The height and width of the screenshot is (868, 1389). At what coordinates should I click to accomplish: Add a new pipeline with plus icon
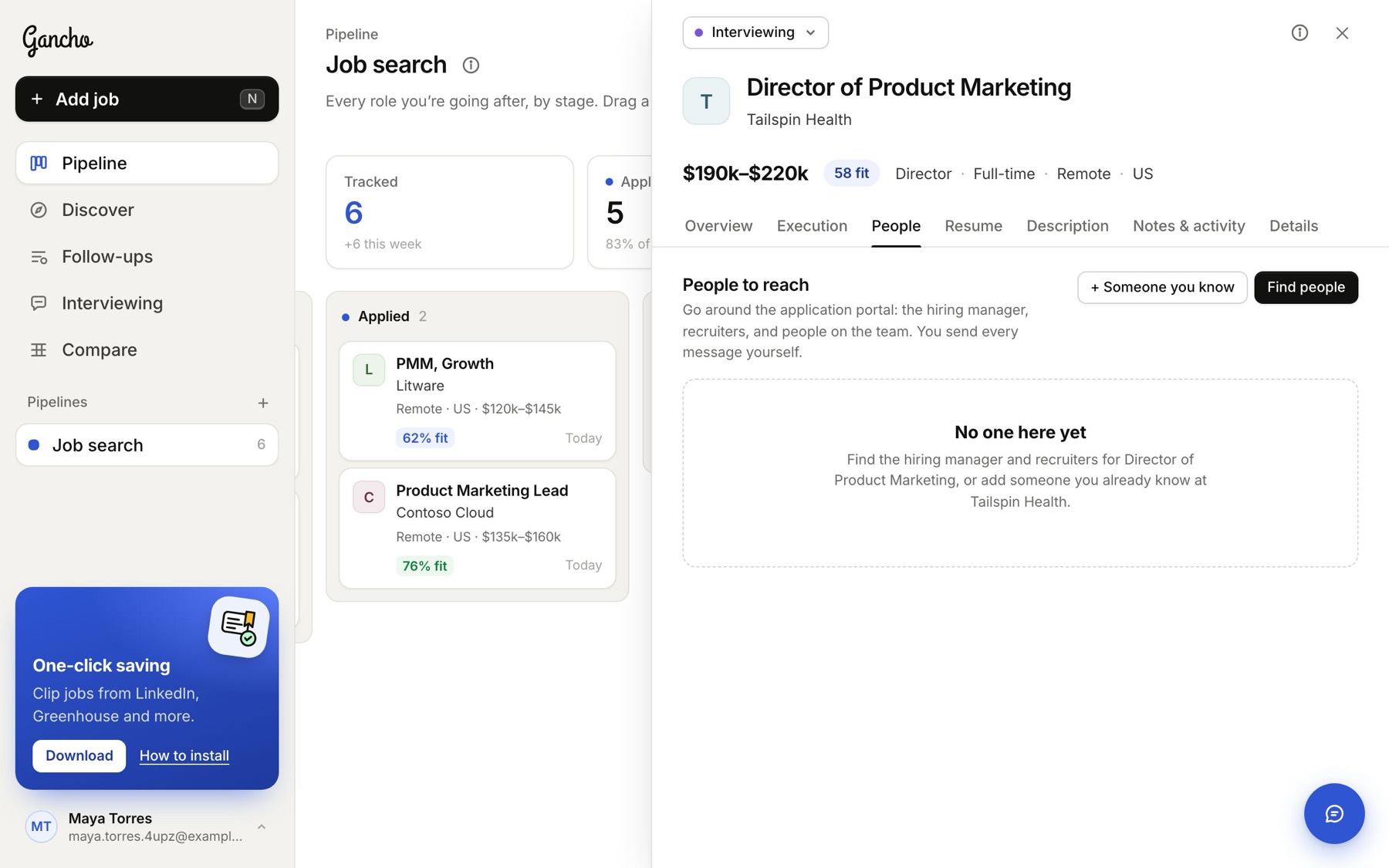pos(263,403)
